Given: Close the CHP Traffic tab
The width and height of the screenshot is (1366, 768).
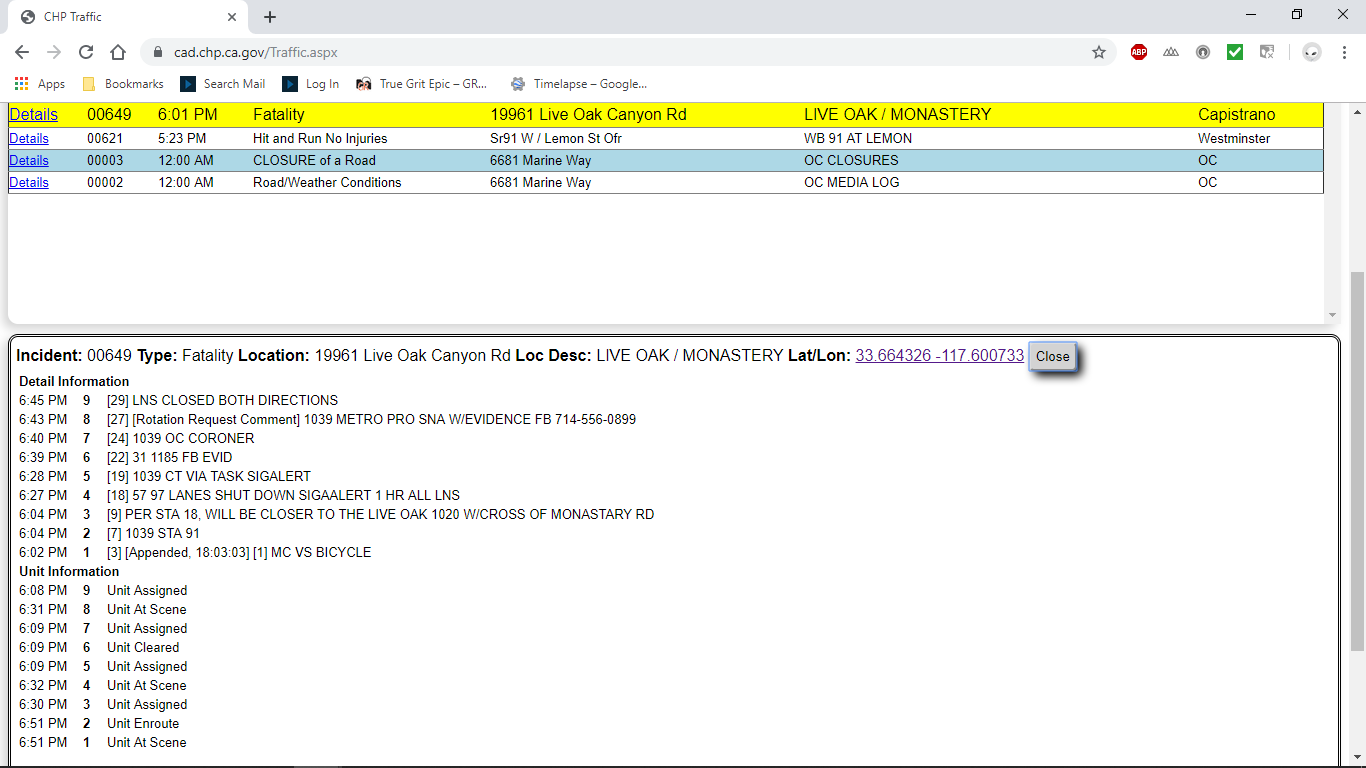Looking at the screenshot, I should pyautogui.click(x=232, y=17).
